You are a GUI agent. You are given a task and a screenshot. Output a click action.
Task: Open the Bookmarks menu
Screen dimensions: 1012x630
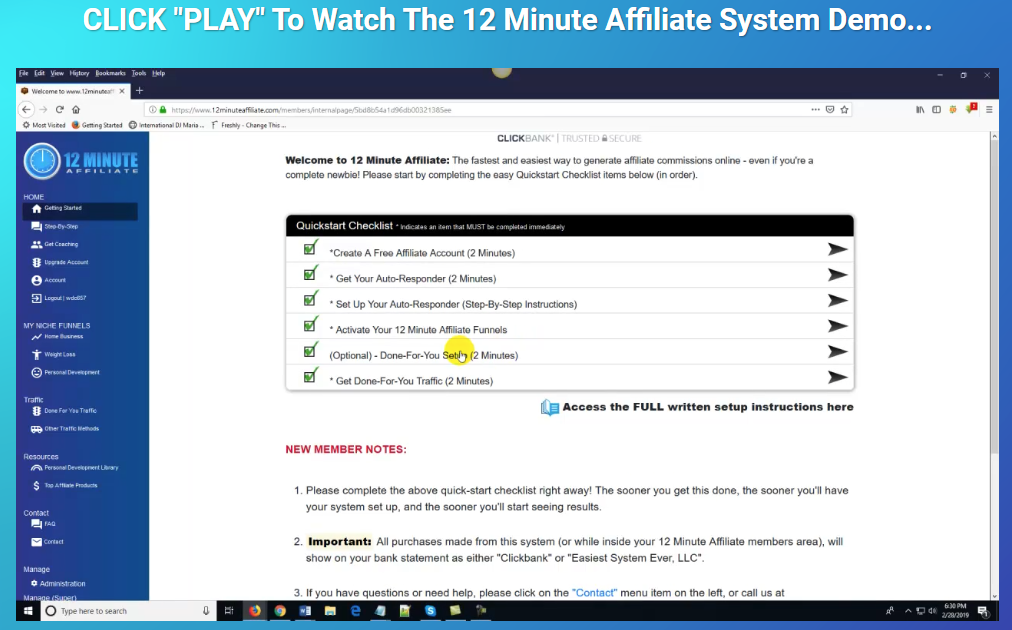pyautogui.click(x=110, y=73)
